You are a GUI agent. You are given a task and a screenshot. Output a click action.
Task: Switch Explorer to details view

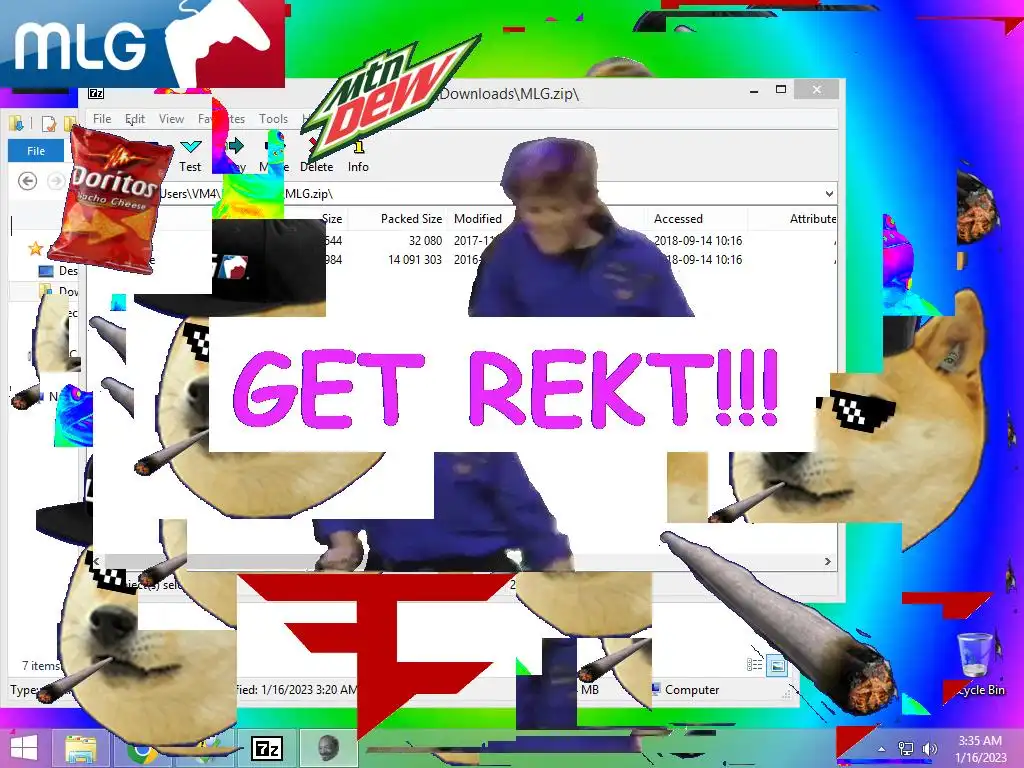pos(754,665)
